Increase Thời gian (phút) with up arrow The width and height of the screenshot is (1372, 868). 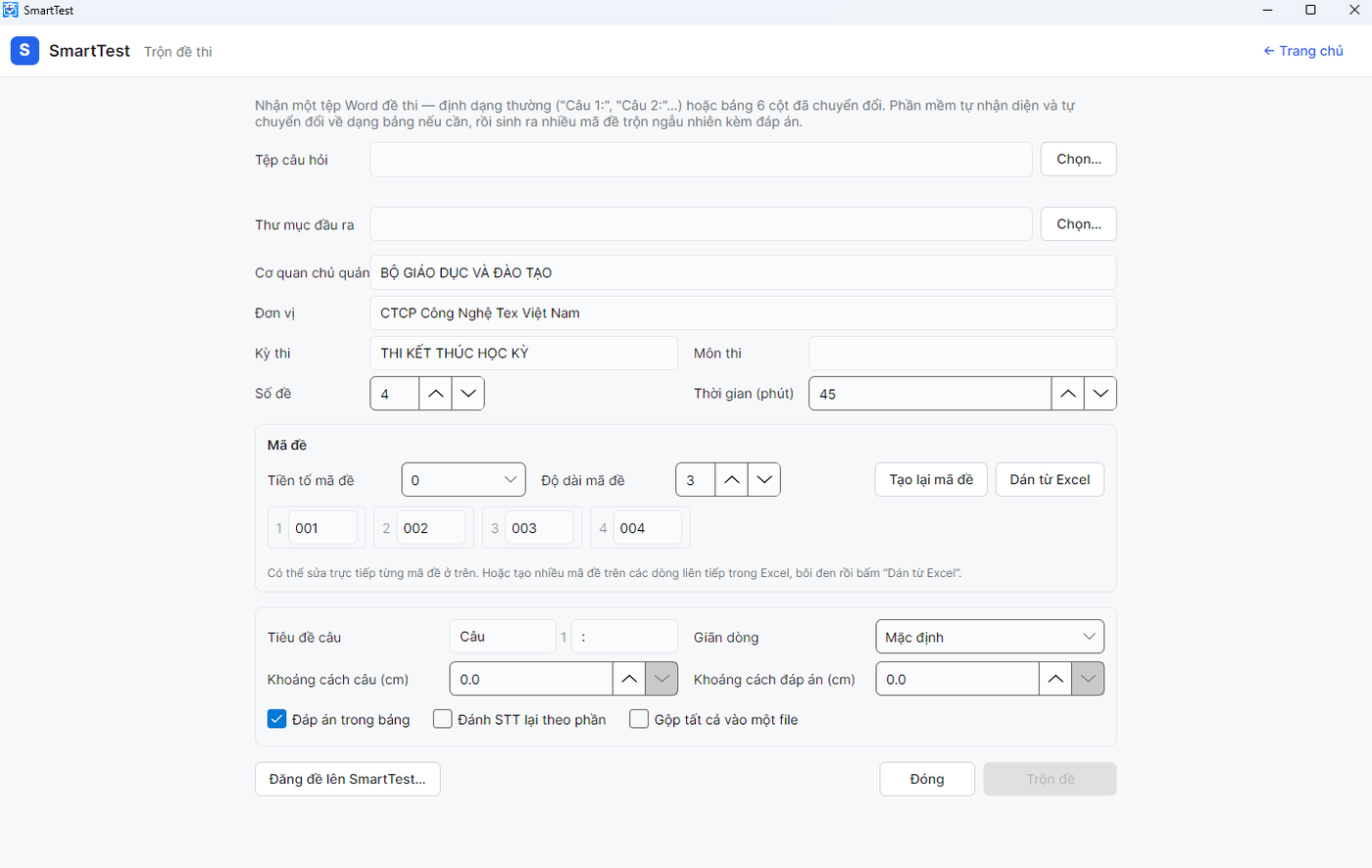[x=1067, y=394]
